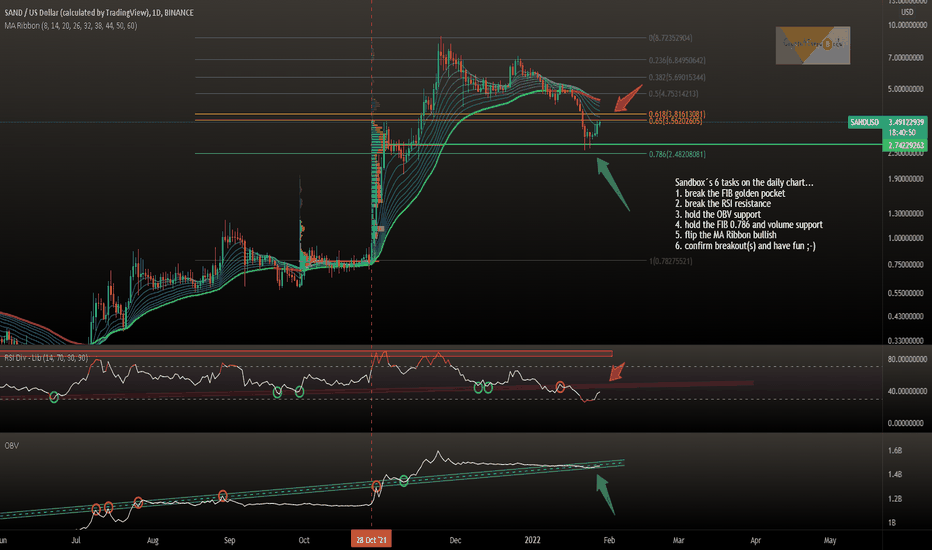Click the Dec label on time axis
The width and height of the screenshot is (932, 550).
point(455,540)
